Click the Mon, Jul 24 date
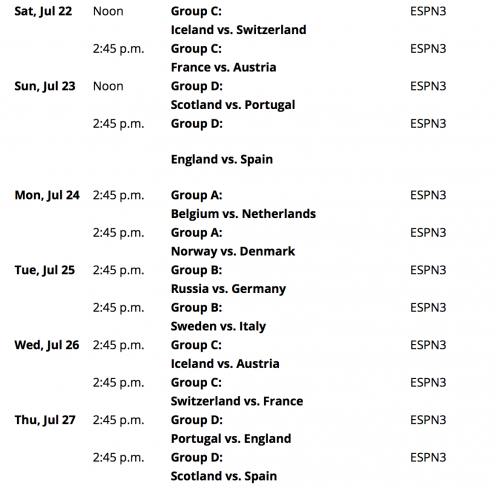This screenshot has height=488, width=500. pyautogui.click(x=47, y=195)
